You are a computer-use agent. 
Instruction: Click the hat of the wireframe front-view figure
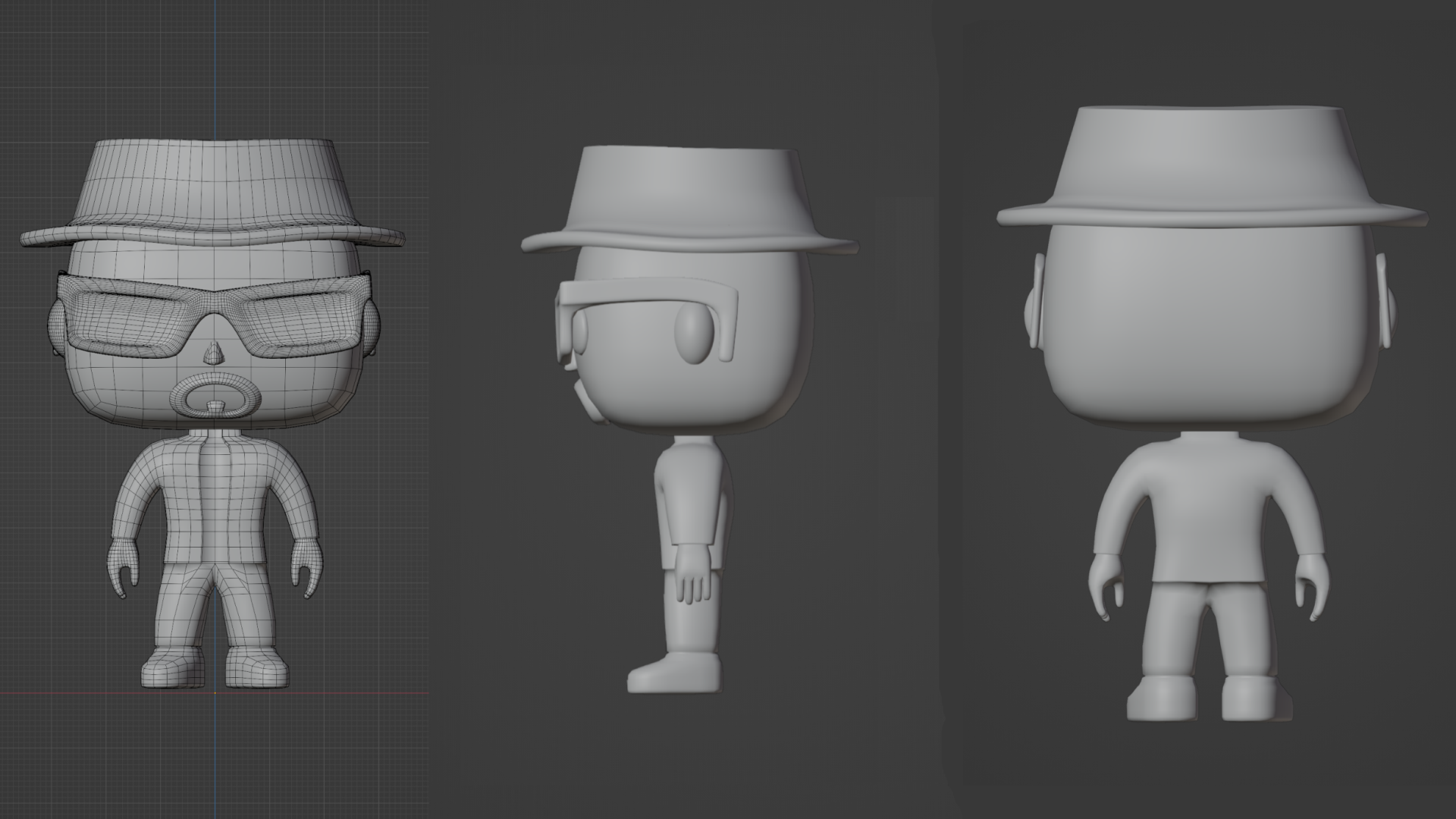pyautogui.click(x=215, y=194)
